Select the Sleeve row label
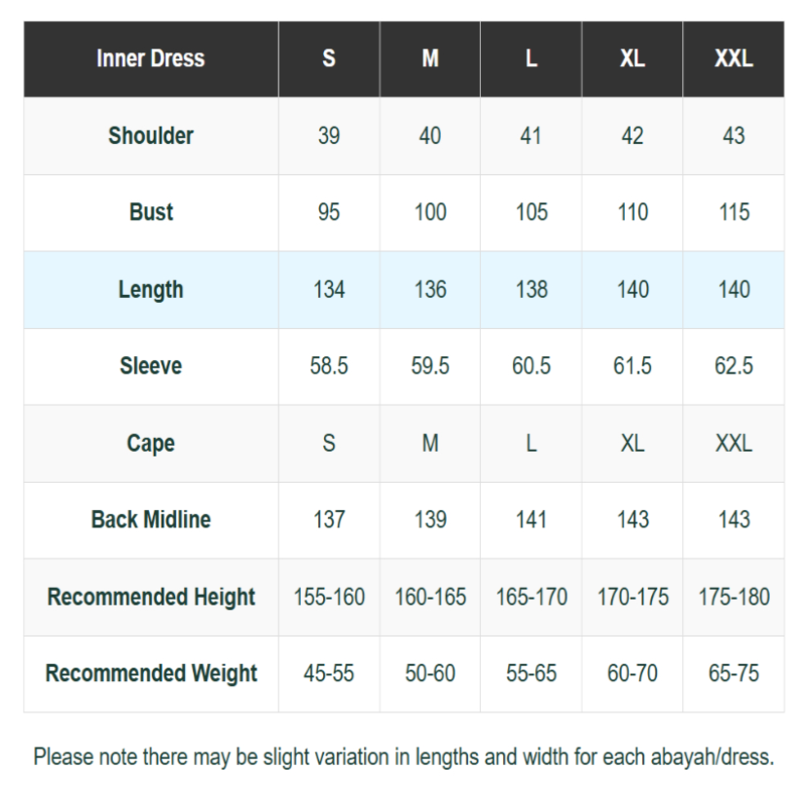 point(150,366)
